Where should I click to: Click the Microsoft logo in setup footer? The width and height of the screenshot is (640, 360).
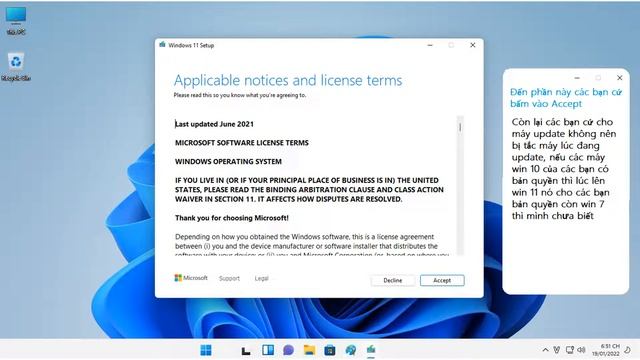[191, 278]
